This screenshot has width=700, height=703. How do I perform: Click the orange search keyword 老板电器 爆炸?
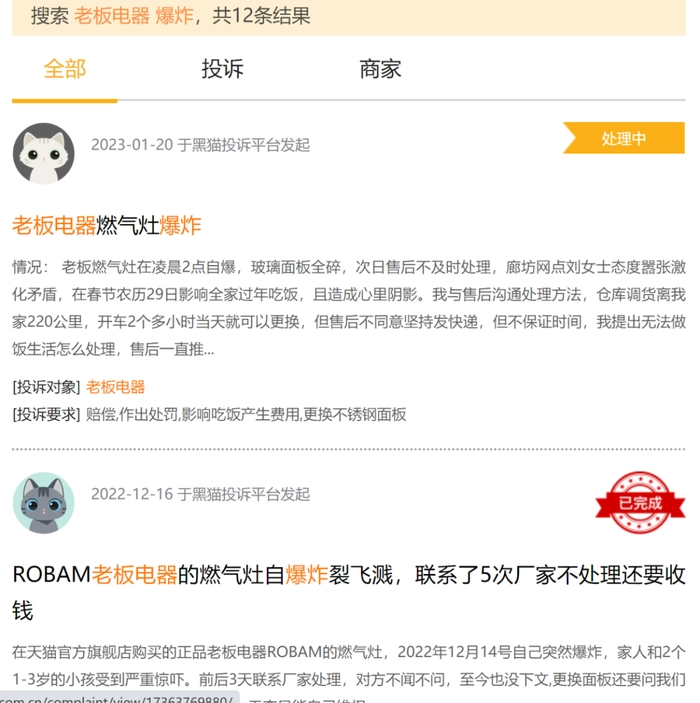(x=134, y=16)
